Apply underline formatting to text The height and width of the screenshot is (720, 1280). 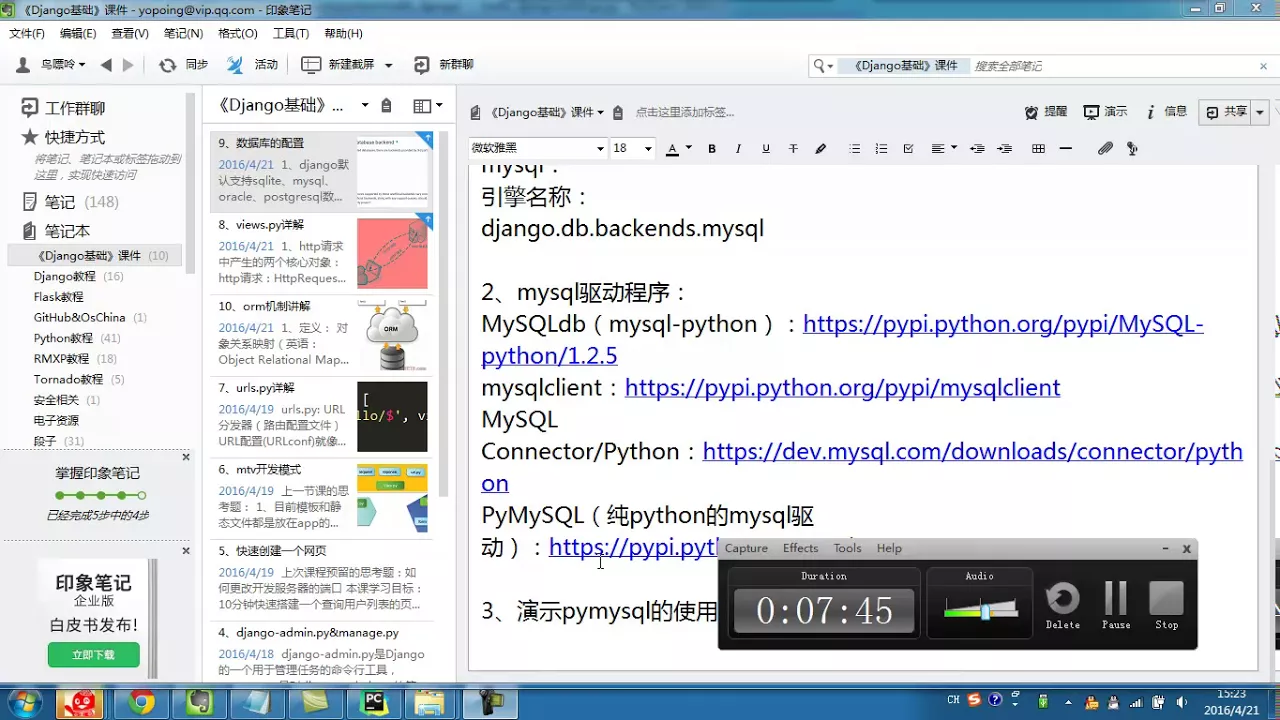tap(766, 149)
